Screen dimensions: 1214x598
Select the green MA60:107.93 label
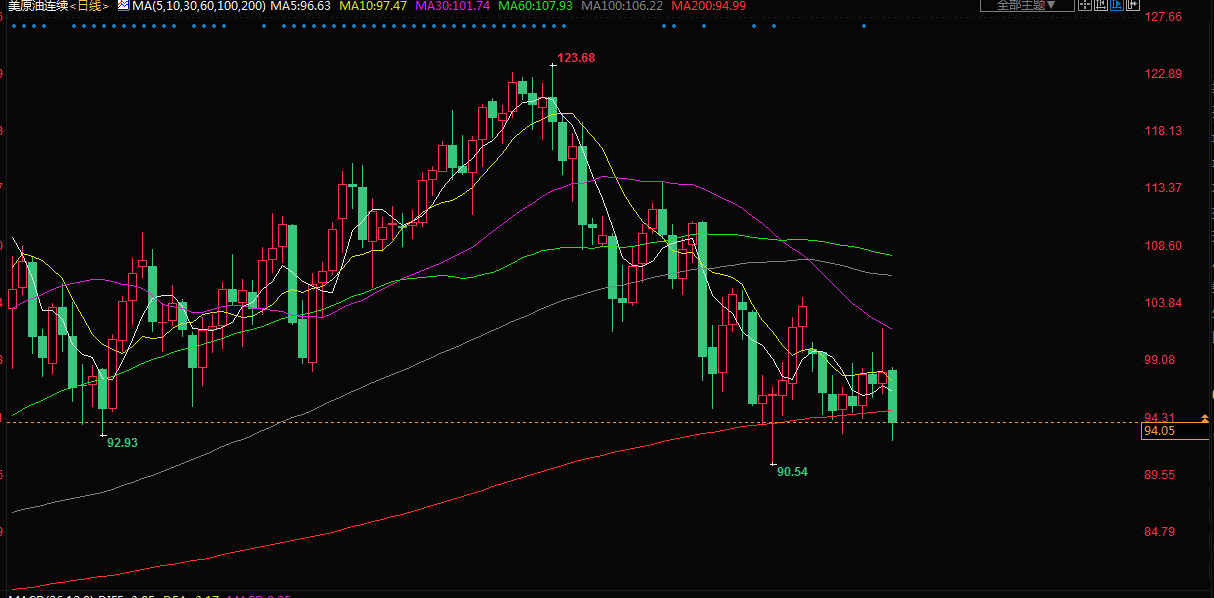point(536,6)
